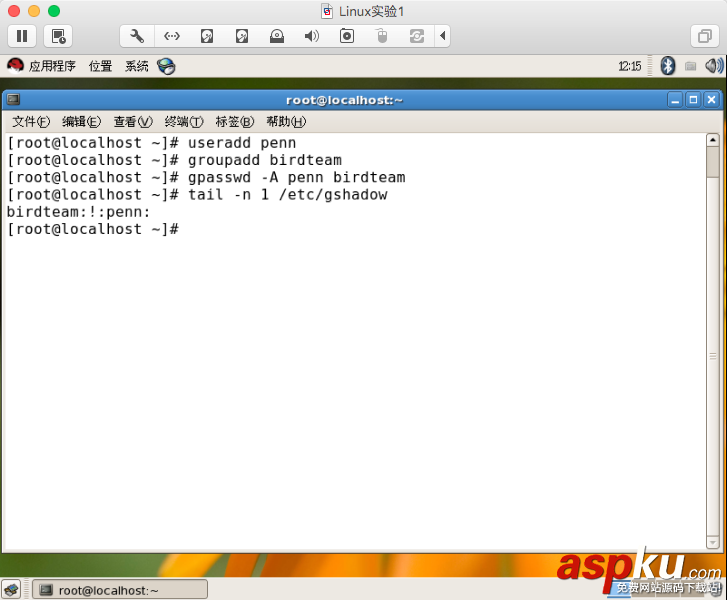Toggle VM sound speaker icon
This screenshot has height=600, width=727.
pyautogui.click(x=312, y=36)
